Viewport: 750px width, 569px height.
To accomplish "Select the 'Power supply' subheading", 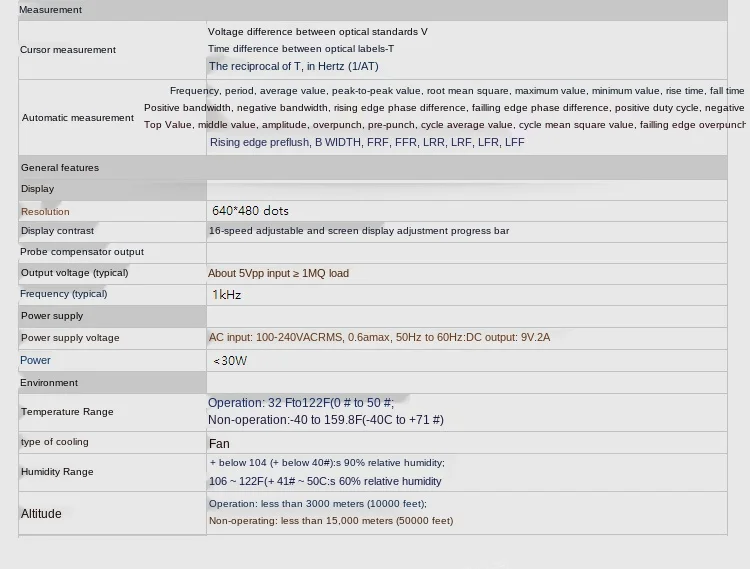I will tap(52, 316).
